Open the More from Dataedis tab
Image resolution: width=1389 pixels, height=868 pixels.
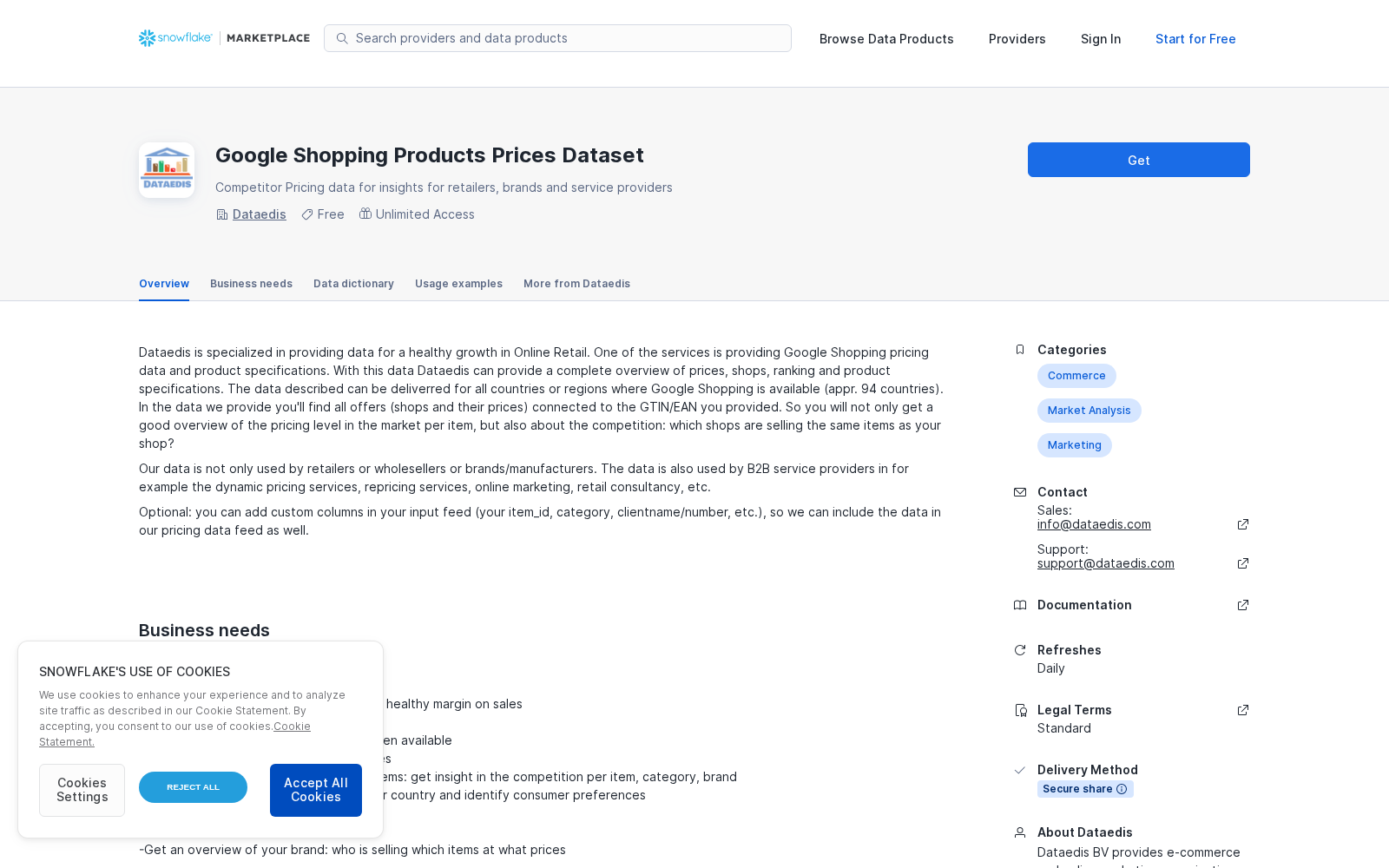point(576,284)
